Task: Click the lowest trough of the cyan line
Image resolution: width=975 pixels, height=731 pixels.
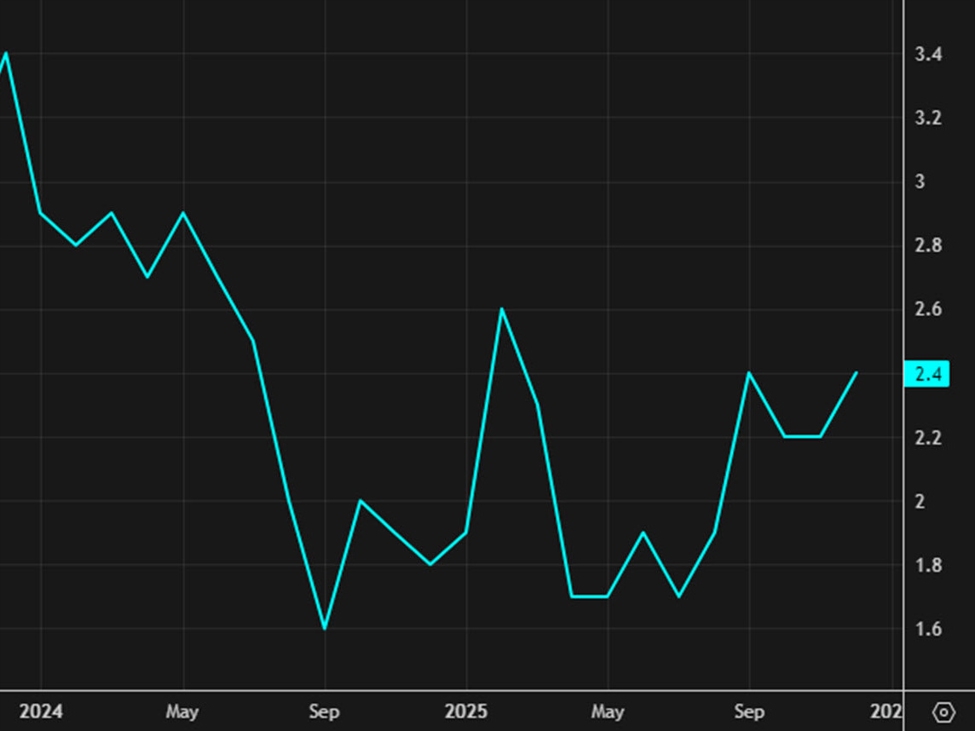Action: tap(324, 627)
